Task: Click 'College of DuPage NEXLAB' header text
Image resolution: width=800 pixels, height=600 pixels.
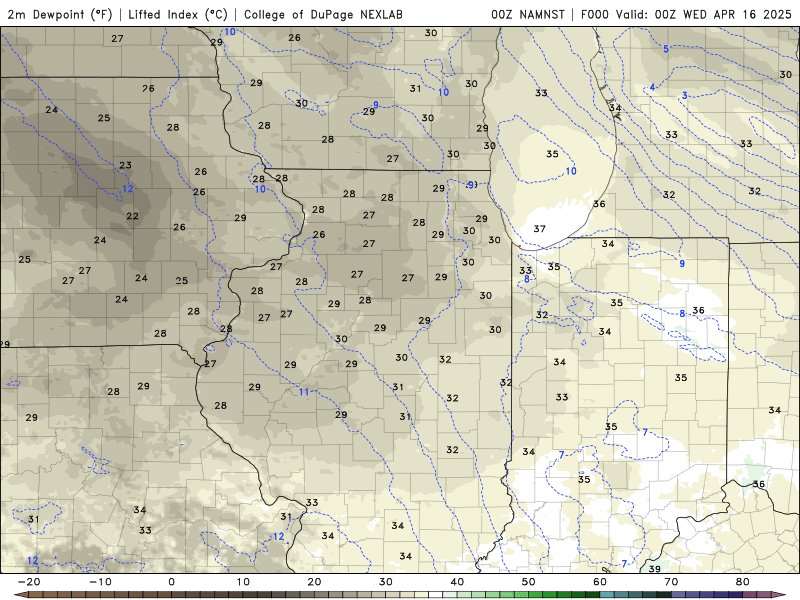Action: [323, 14]
